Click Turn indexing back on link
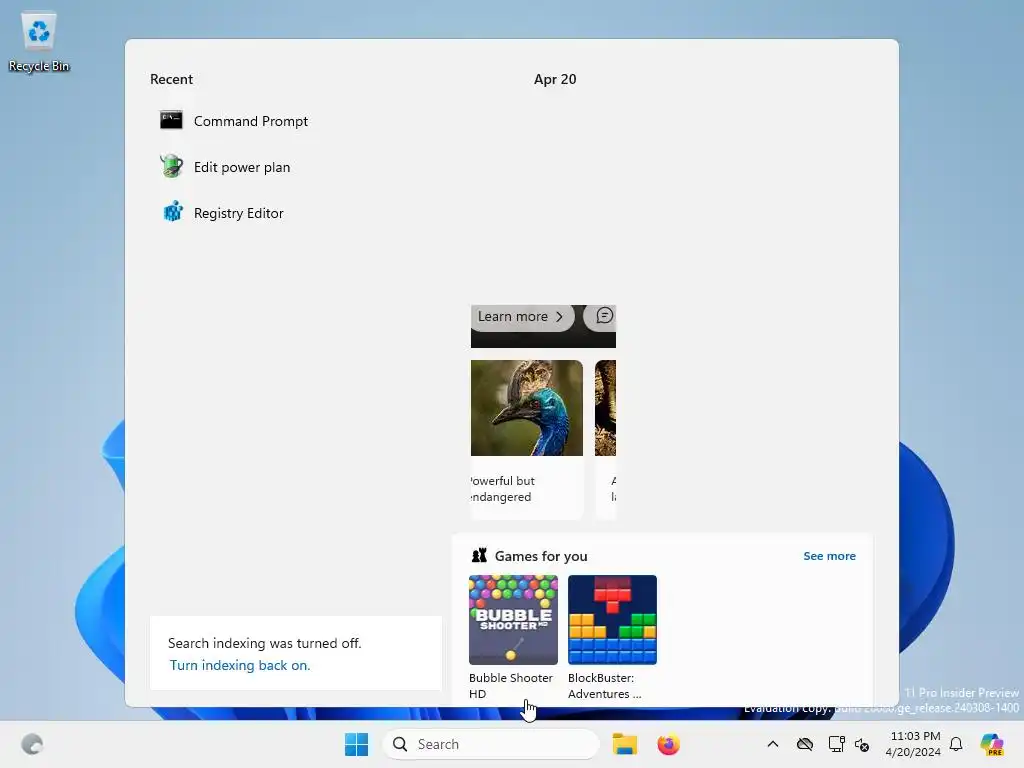 (x=240, y=665)
